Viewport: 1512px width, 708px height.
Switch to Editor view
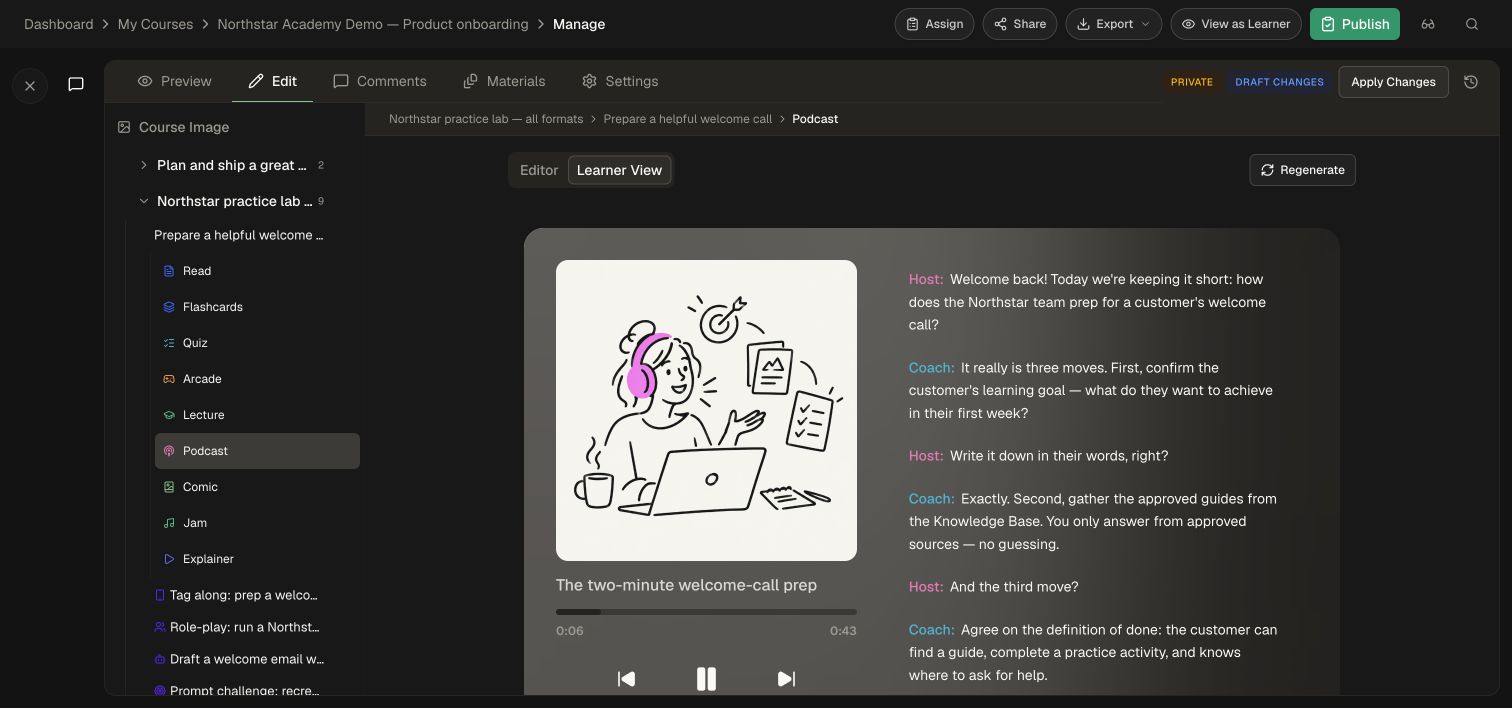click(x=539, y=170)
